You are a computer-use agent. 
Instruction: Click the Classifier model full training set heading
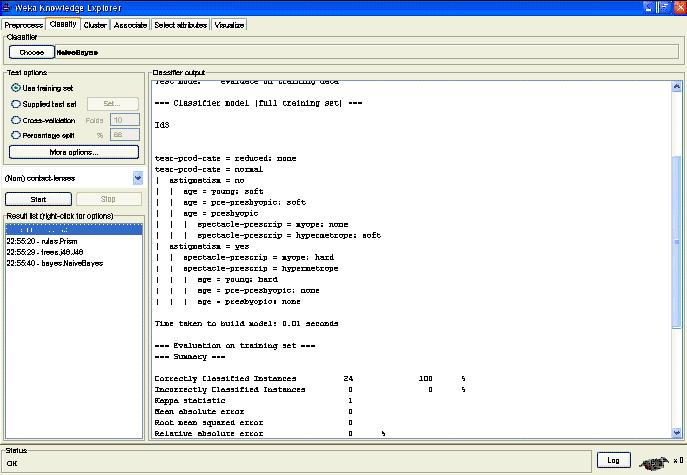pyautogui.click(x=258, y=103)
